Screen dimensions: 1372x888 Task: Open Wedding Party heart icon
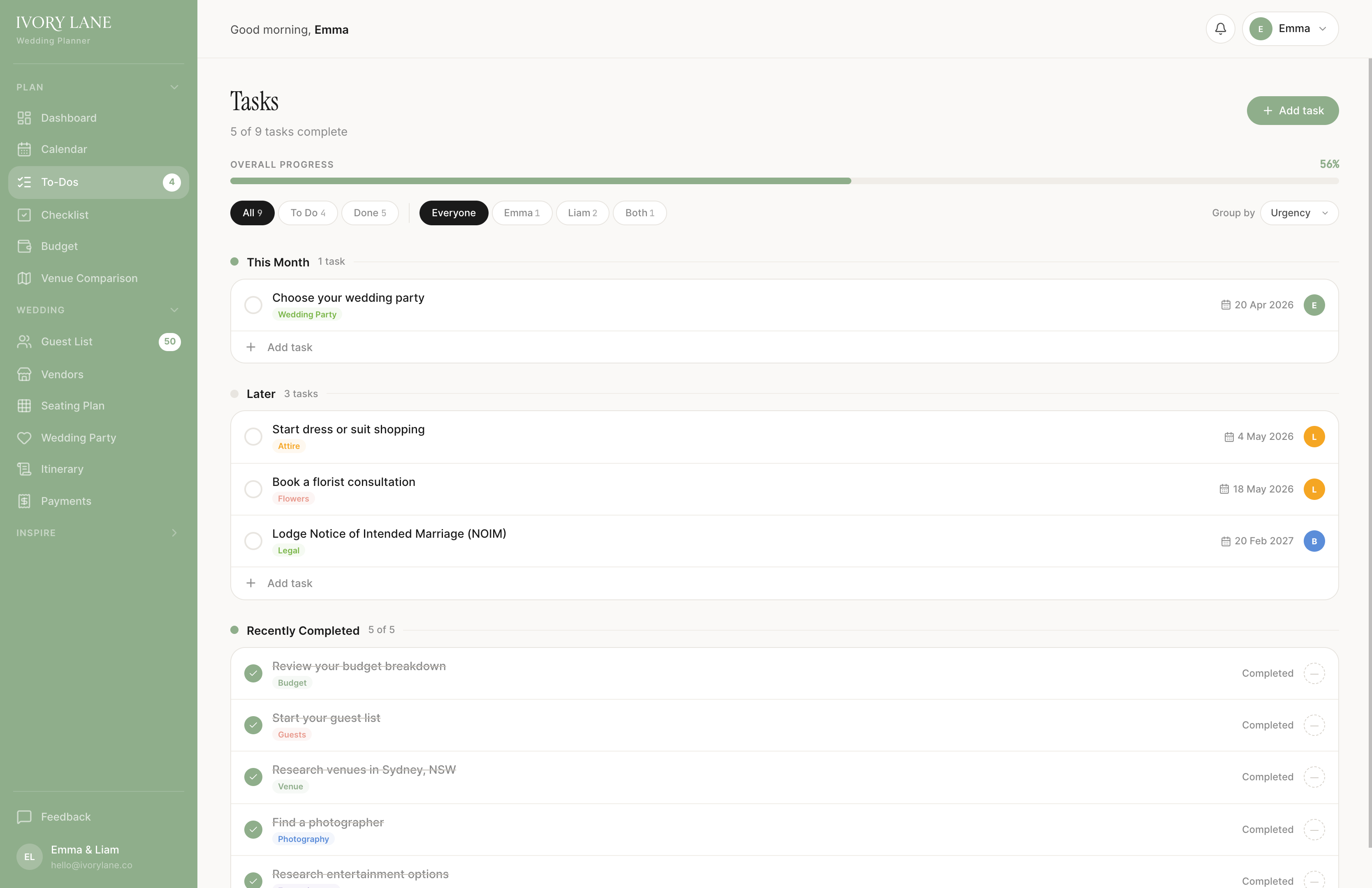23,438
